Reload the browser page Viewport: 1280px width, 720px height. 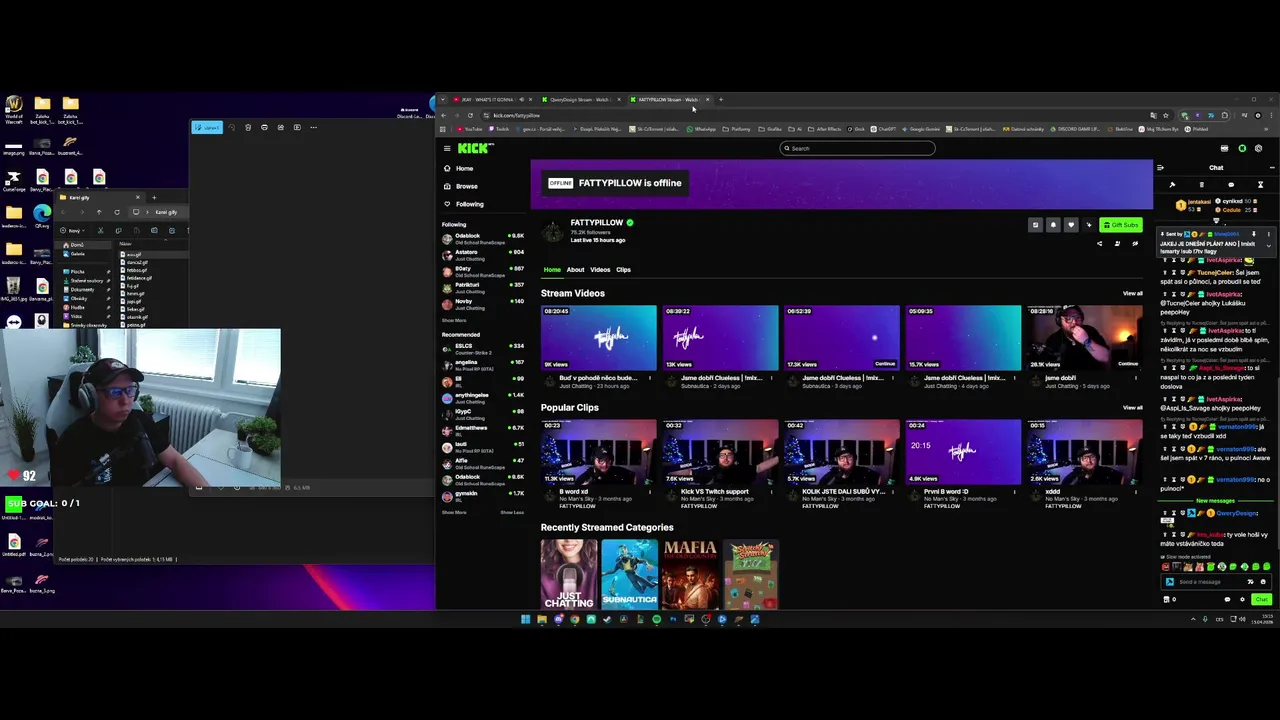[x=470, y=115]
